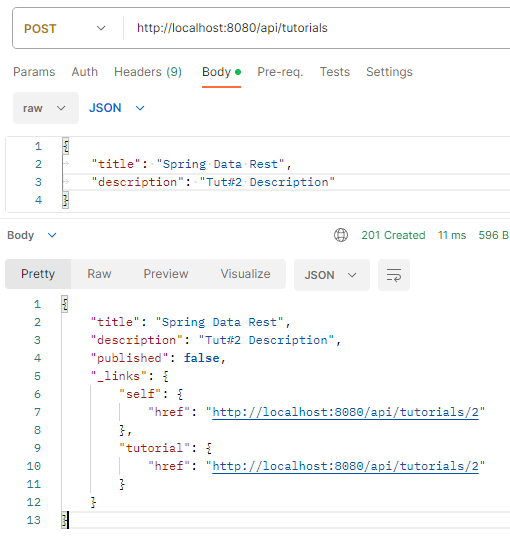Click the 11 ms response time
This screenshot has height=540, width=510.
(x=452, y=235)
